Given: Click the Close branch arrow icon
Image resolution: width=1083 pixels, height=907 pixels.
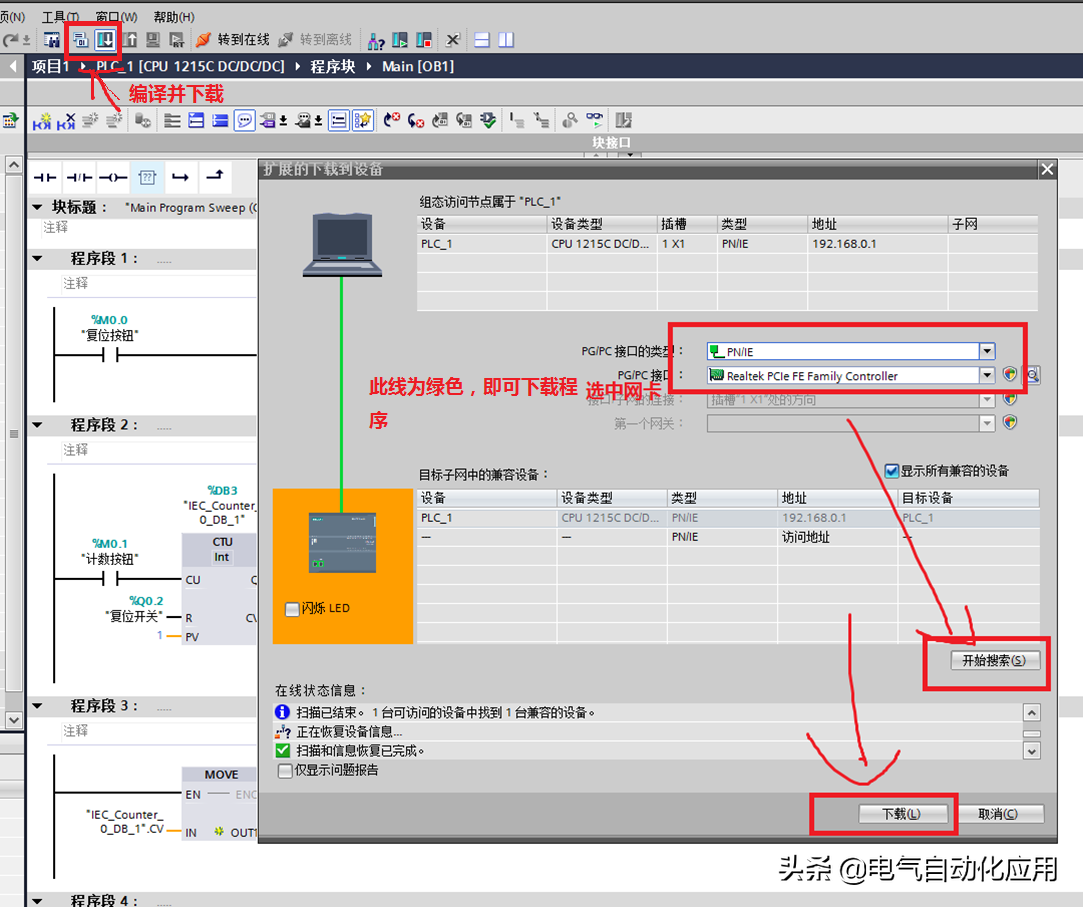Looking at the screenshot, I should coord(215,176).
